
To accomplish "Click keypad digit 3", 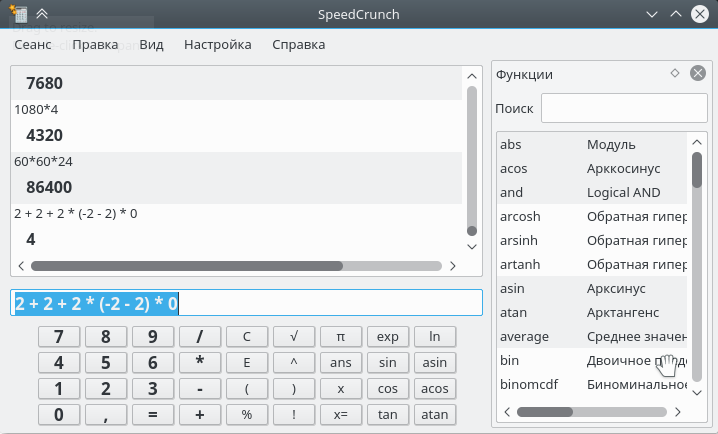I will click(x=153, y=389).
